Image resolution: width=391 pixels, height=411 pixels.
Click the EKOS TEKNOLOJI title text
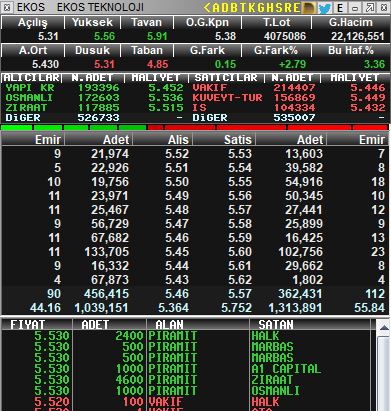100,7
